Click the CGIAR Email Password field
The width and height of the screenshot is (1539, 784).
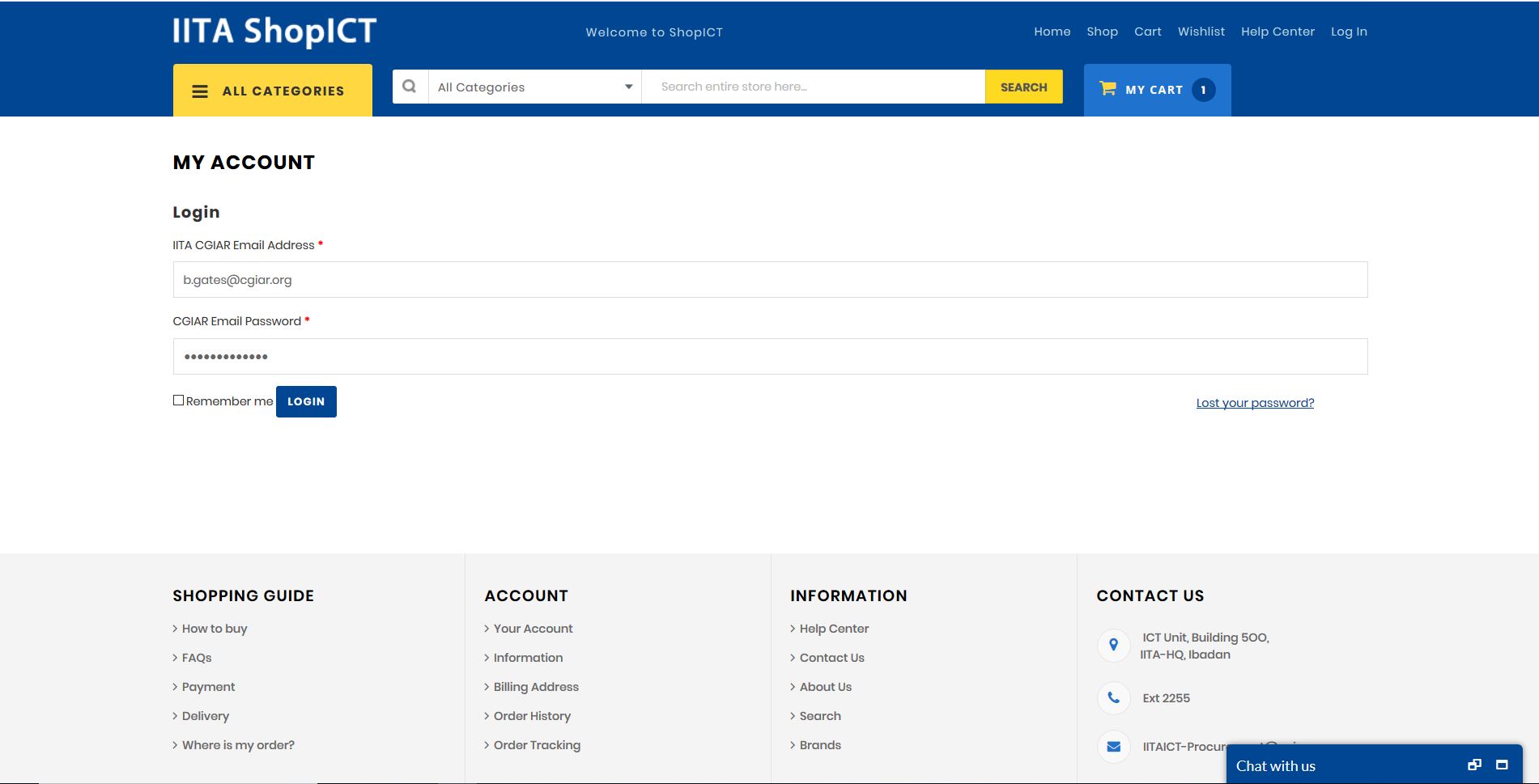770,357
